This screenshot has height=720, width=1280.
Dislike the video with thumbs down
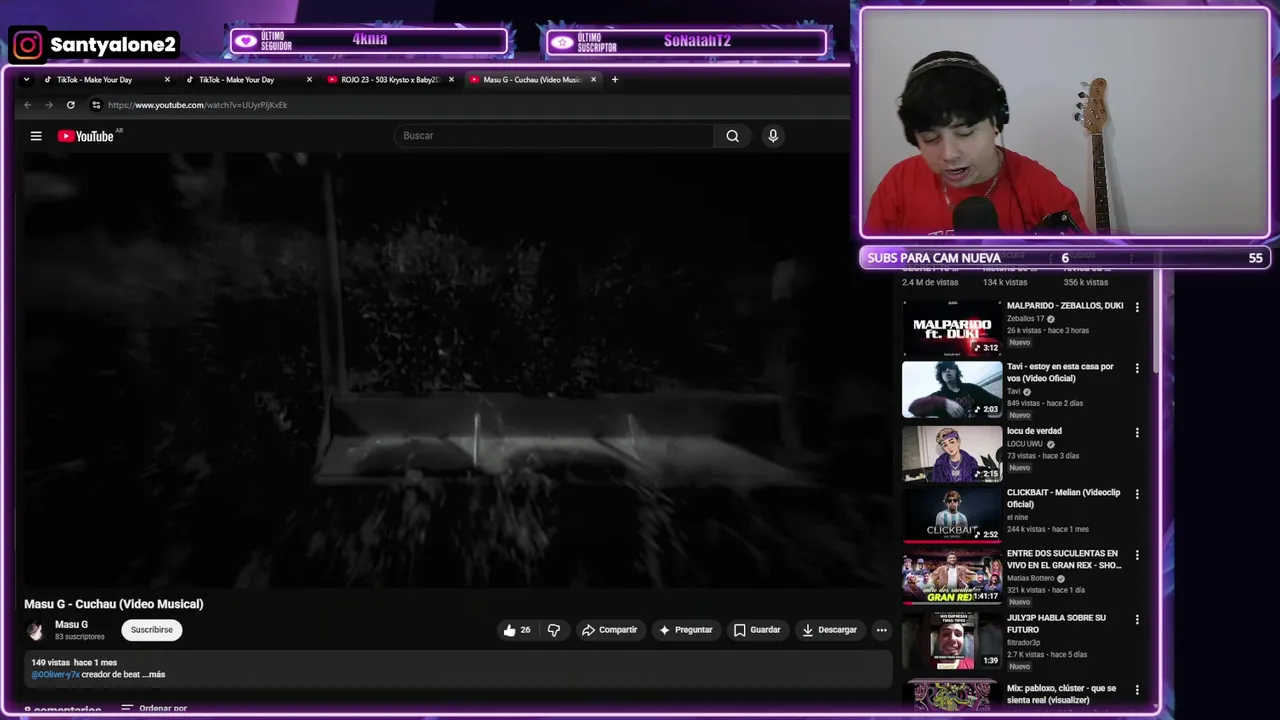(554, 630)
